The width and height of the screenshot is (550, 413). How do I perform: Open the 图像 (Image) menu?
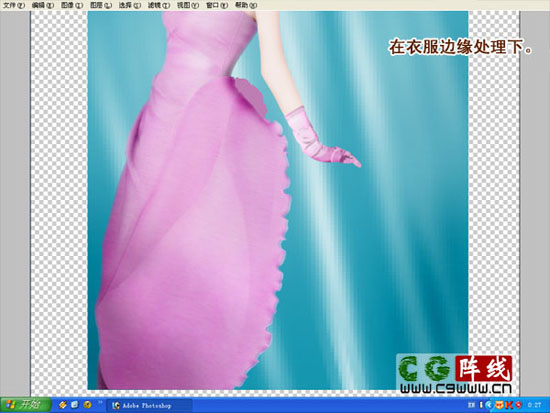[72, 5]
